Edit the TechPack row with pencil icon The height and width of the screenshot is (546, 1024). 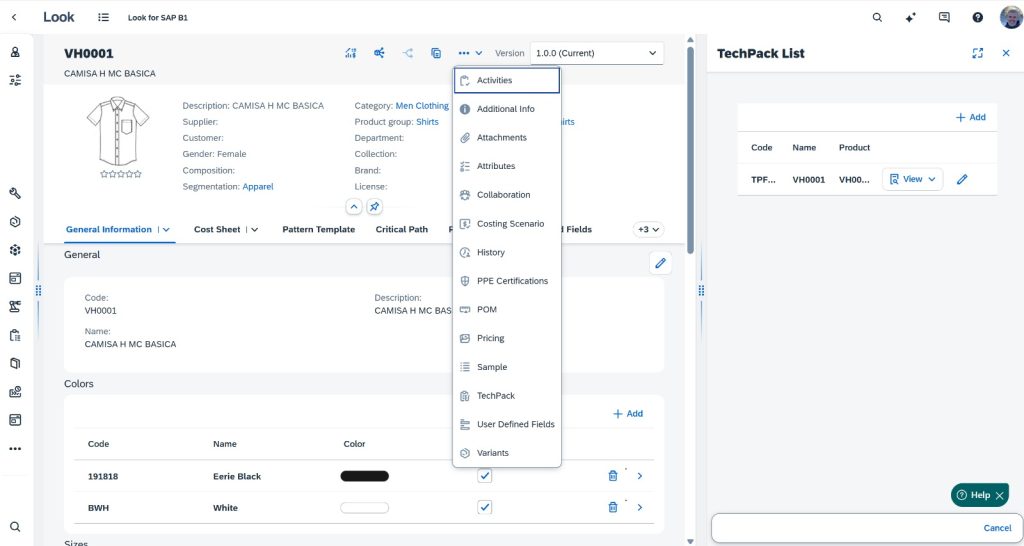point(962,179)
